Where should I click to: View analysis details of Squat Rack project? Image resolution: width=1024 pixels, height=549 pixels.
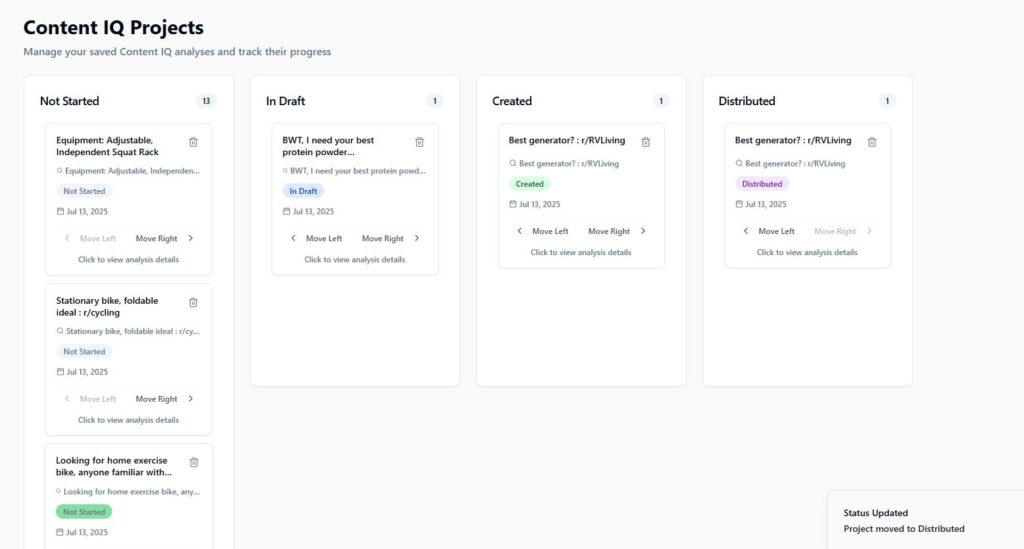pos(129,259)
